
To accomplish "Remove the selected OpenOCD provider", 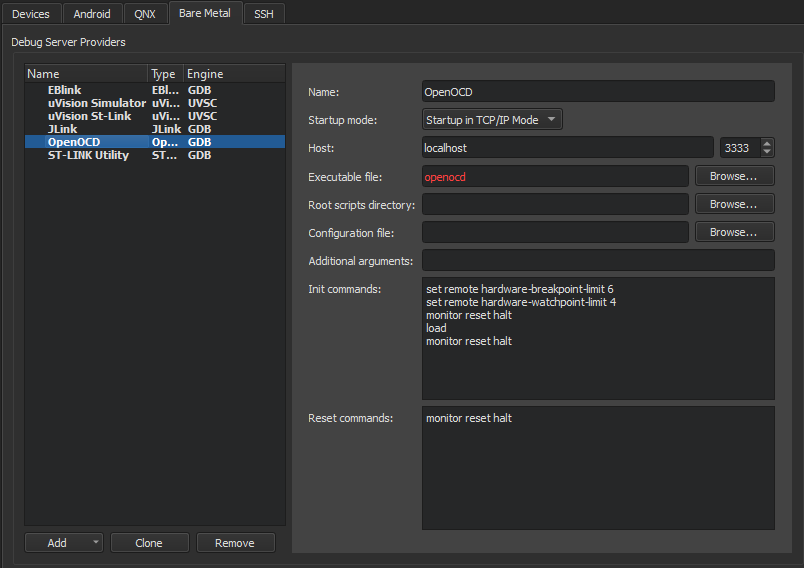I will [235, 543].
